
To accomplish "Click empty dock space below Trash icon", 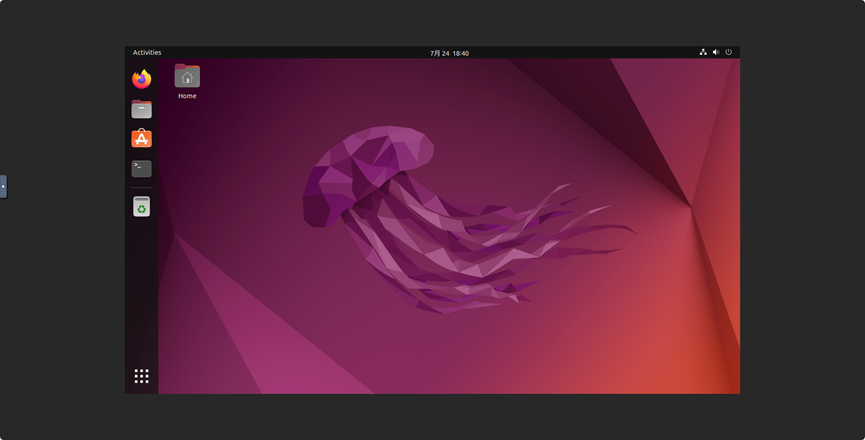I will pos(141,290).
